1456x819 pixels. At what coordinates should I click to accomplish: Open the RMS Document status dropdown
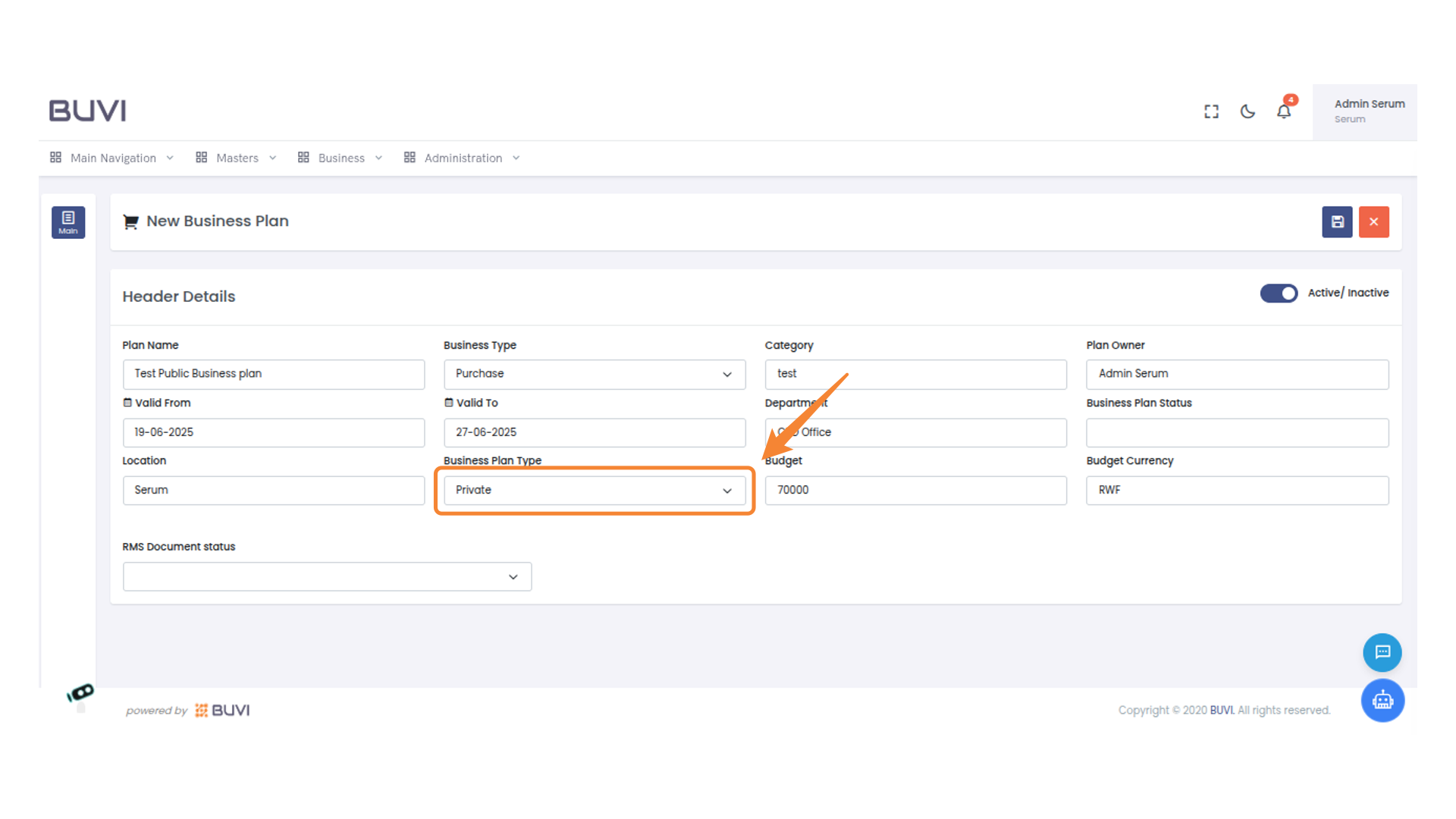[327, 577]
